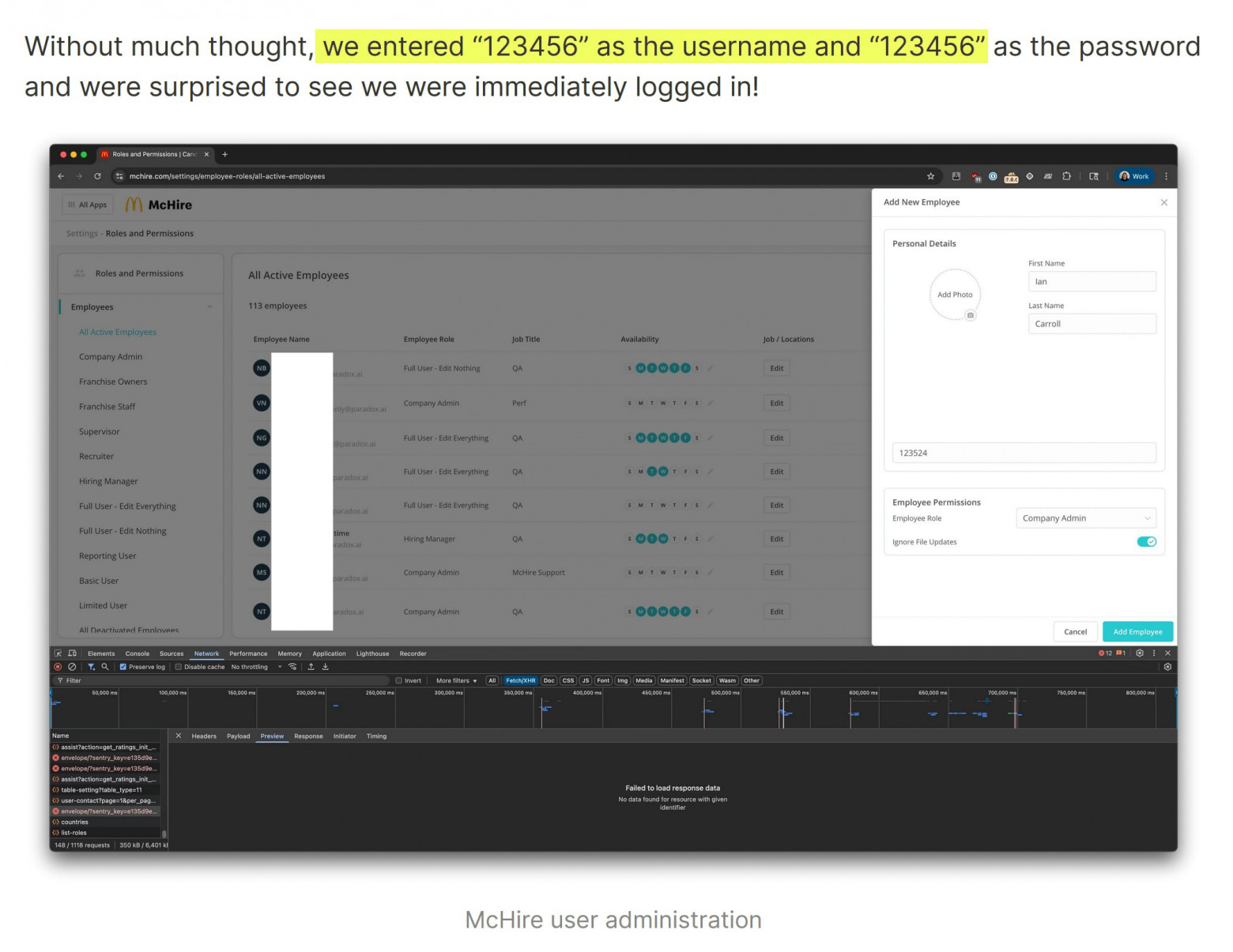Open DevTools settings gear in the tab bar
This screenshot has height=952, width=1233.
tap(1140, 653)
